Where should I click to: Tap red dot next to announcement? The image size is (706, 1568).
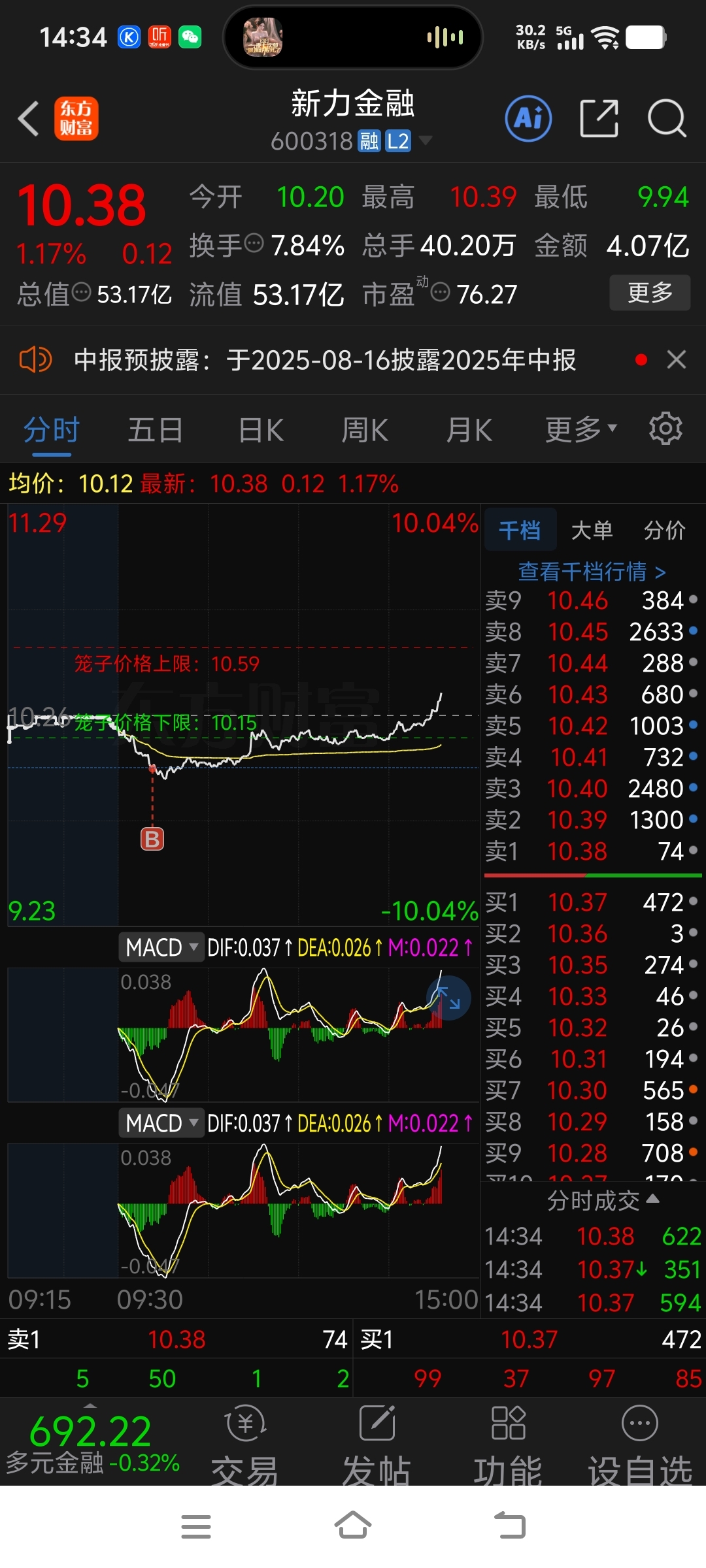[641, 359]
